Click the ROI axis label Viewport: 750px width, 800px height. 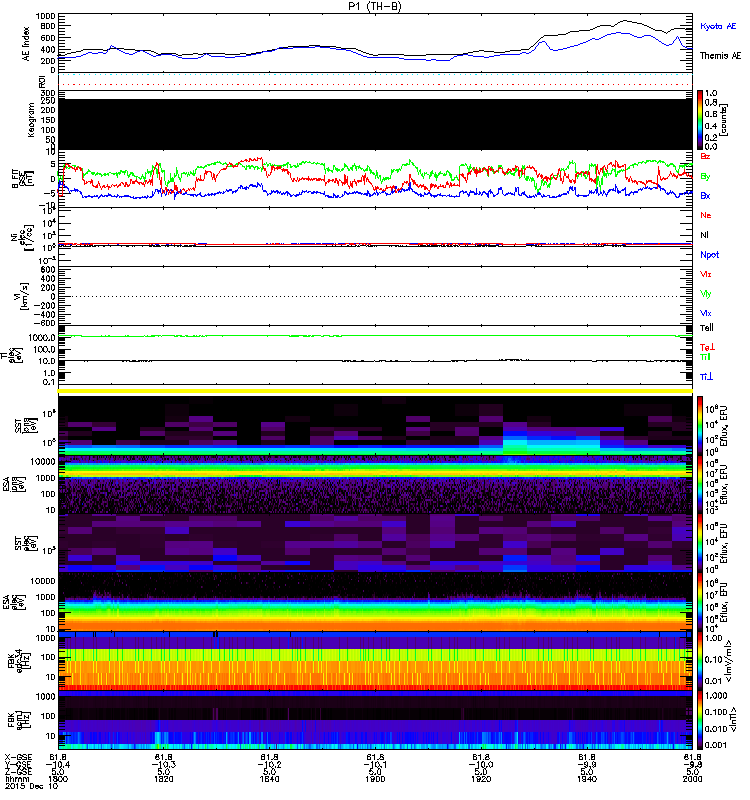(42, 82)
